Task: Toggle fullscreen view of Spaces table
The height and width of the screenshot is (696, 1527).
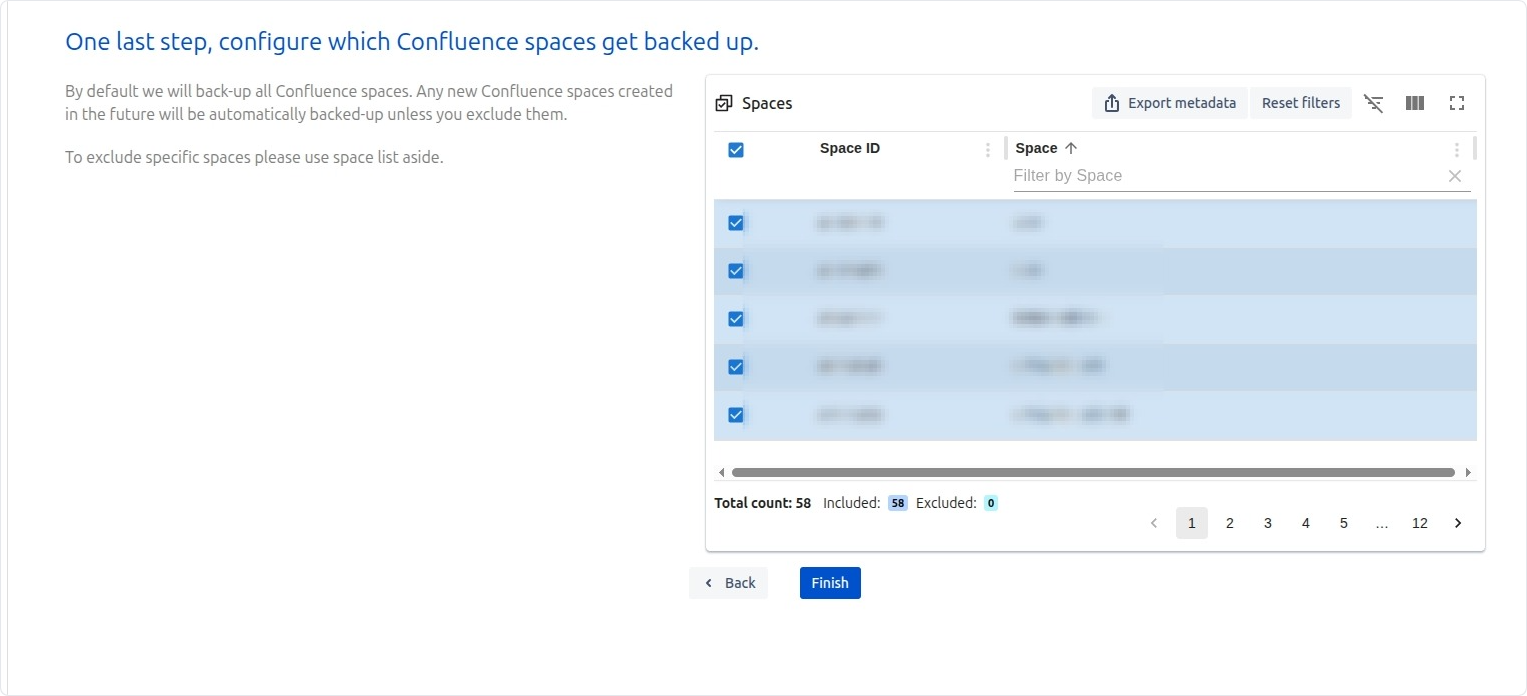Action: tap(1456, 103)
